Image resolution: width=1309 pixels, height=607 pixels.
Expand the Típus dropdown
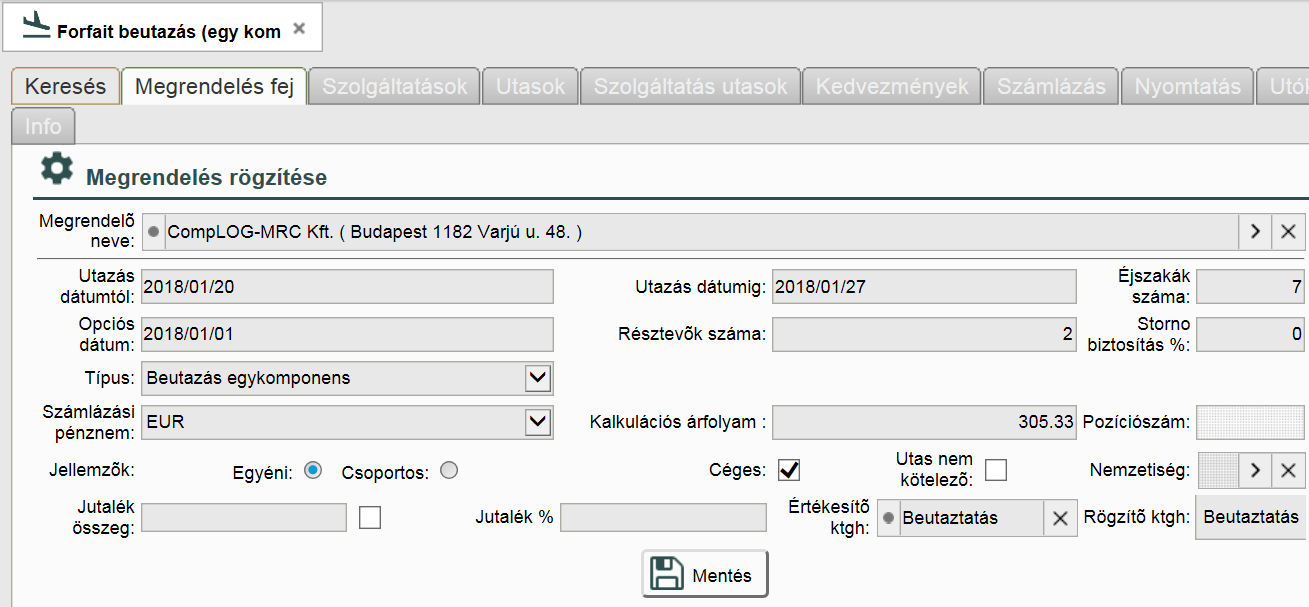tap(538, 378)
